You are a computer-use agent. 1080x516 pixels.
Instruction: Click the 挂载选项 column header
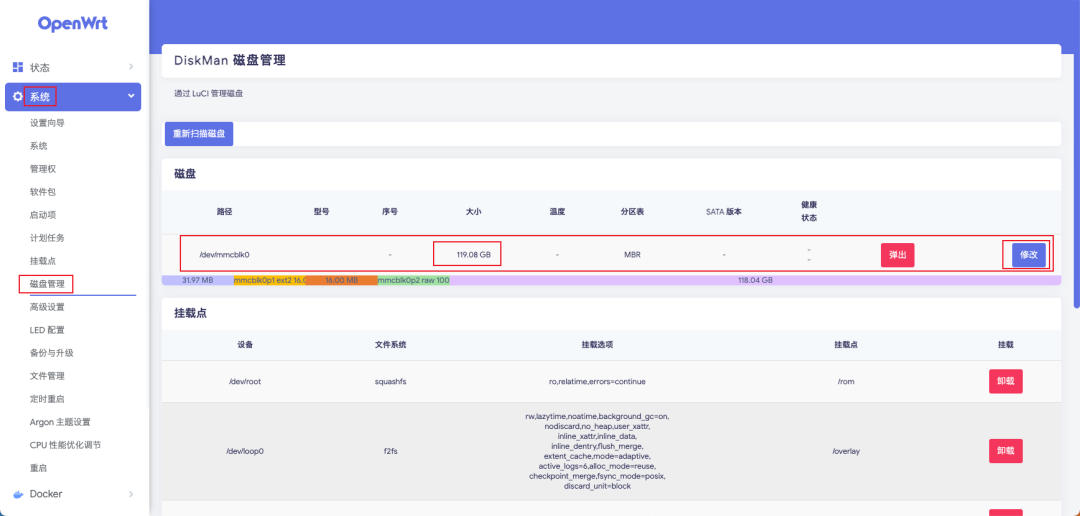[x=596, y=344]
